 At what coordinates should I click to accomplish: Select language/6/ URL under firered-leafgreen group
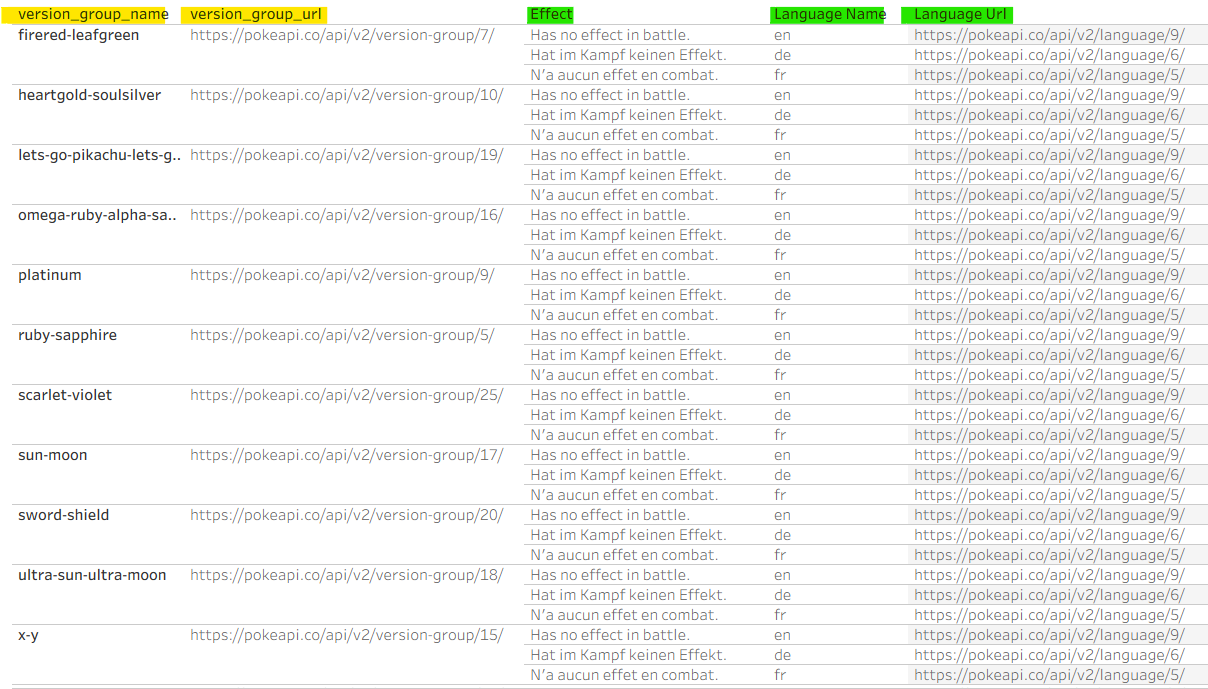(1049, 55)
